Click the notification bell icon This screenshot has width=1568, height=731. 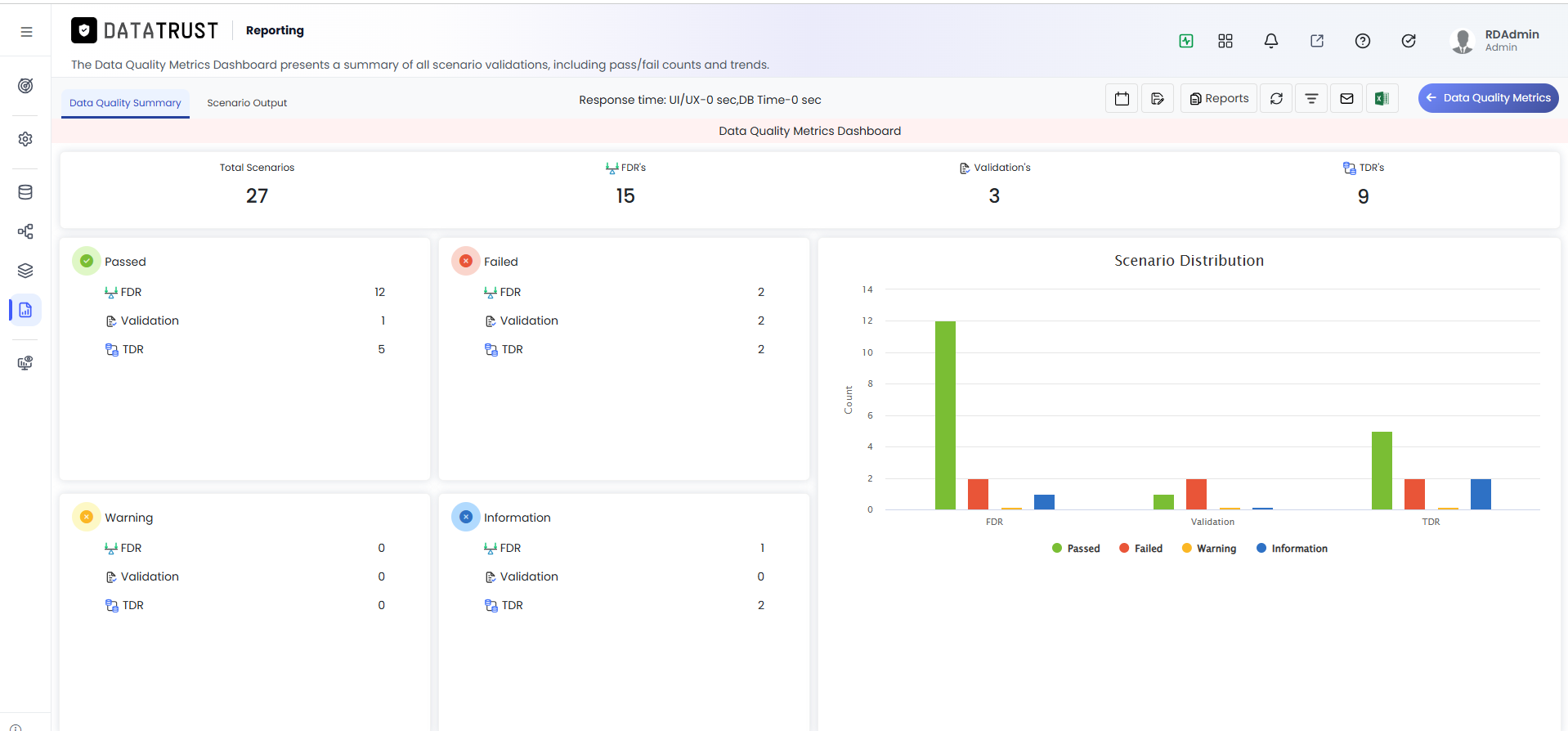(1271, 41)
